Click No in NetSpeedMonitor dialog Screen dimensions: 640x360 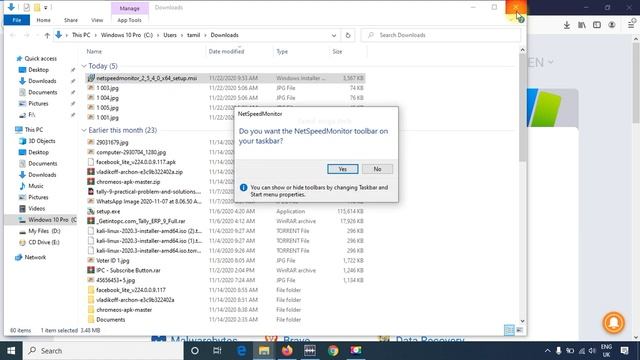(377, 169)
